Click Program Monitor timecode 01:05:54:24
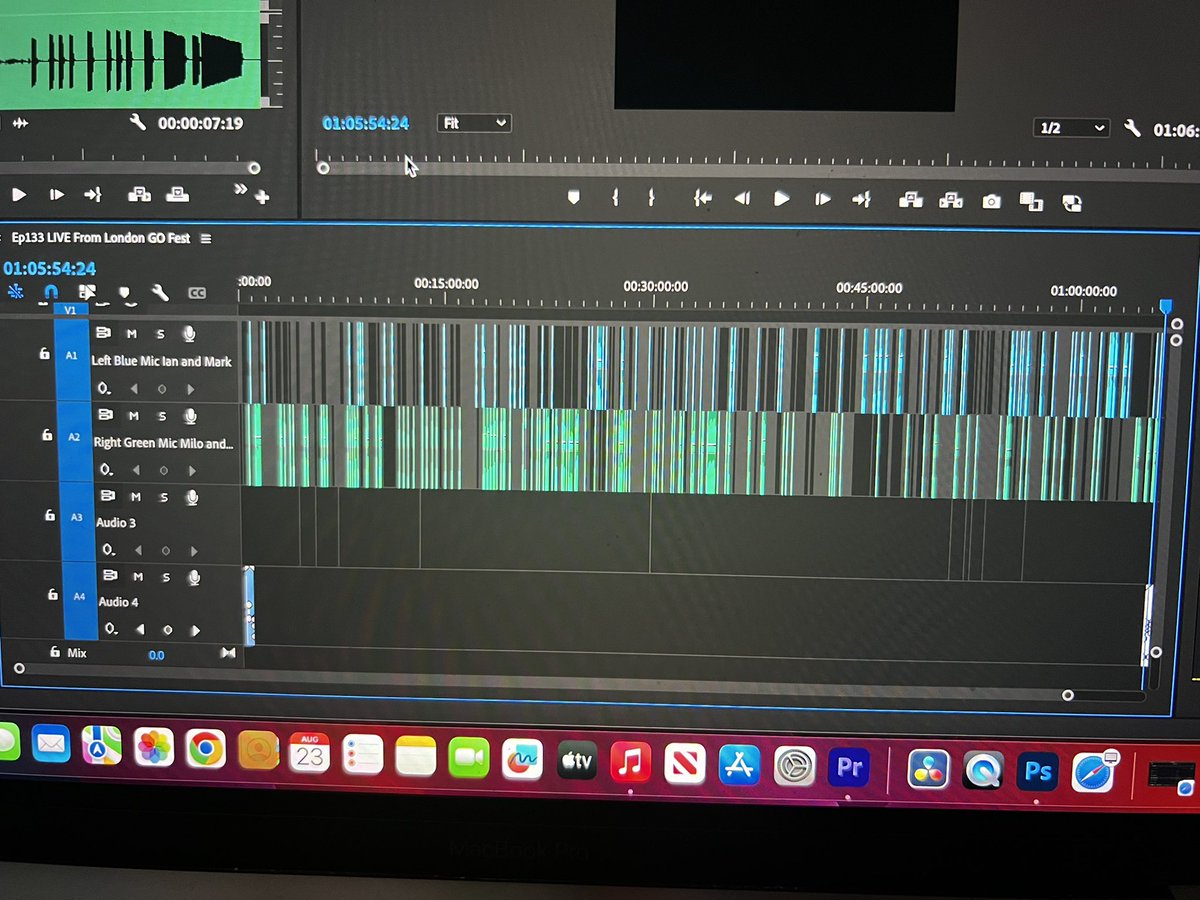 click(x=366, y=123)
